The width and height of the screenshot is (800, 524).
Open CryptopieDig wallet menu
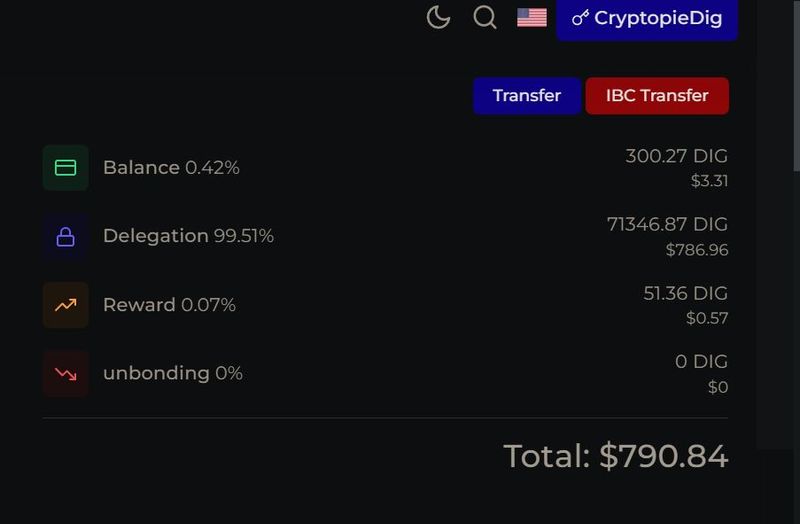pyautogui.click(x=647, y=18)
